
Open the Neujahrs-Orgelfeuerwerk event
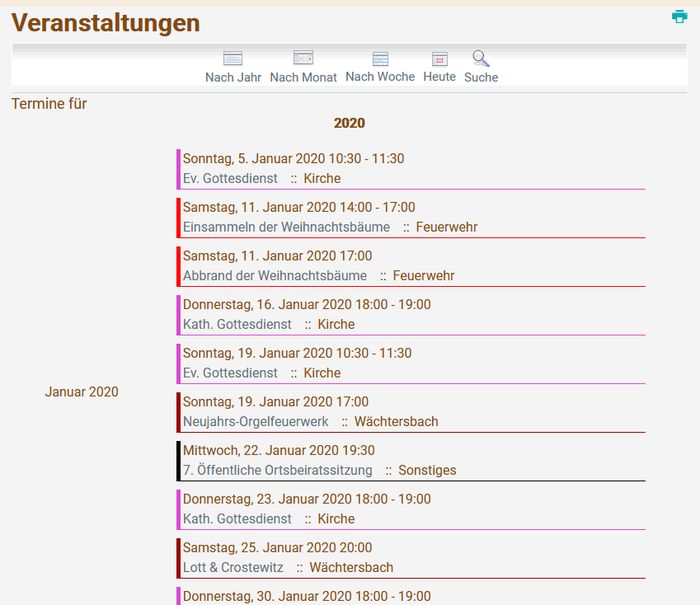255,422
